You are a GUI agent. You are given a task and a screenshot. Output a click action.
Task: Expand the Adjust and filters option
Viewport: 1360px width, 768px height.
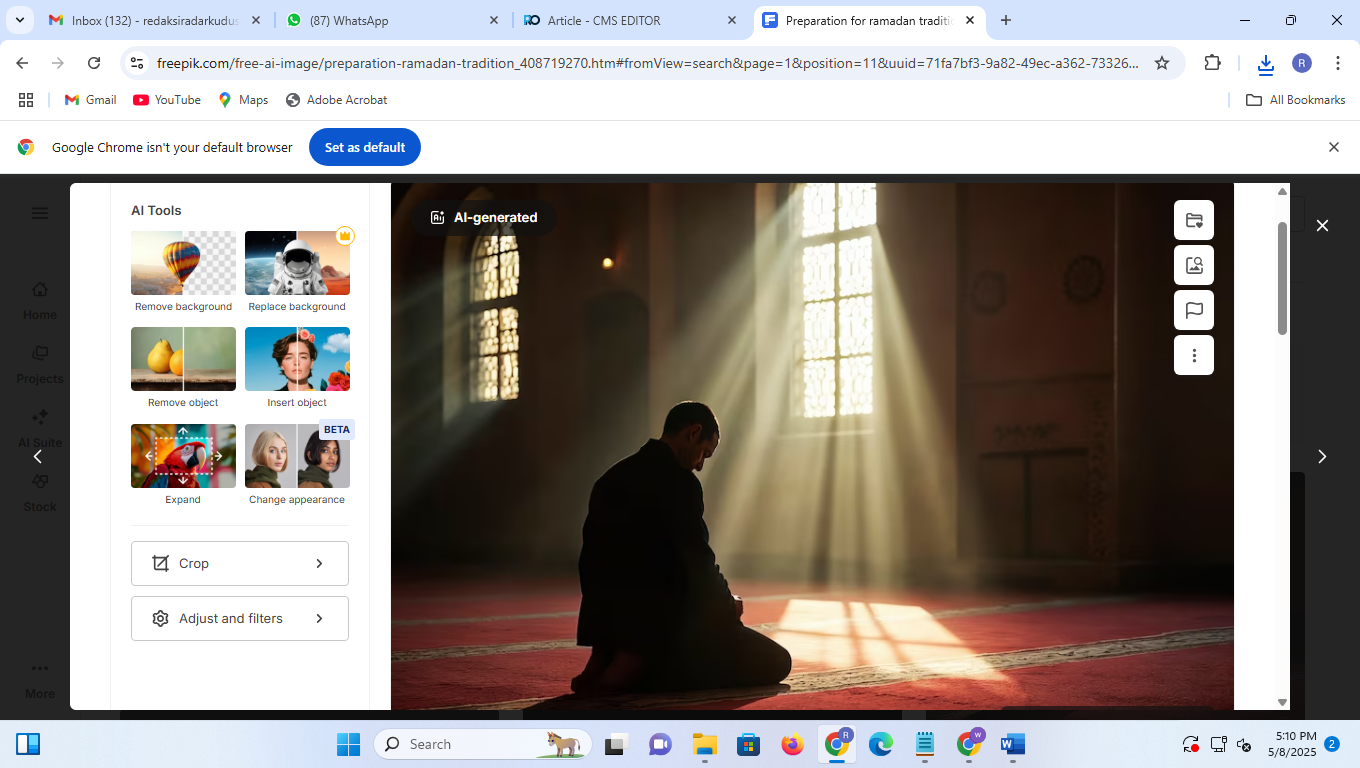[239, 618]
